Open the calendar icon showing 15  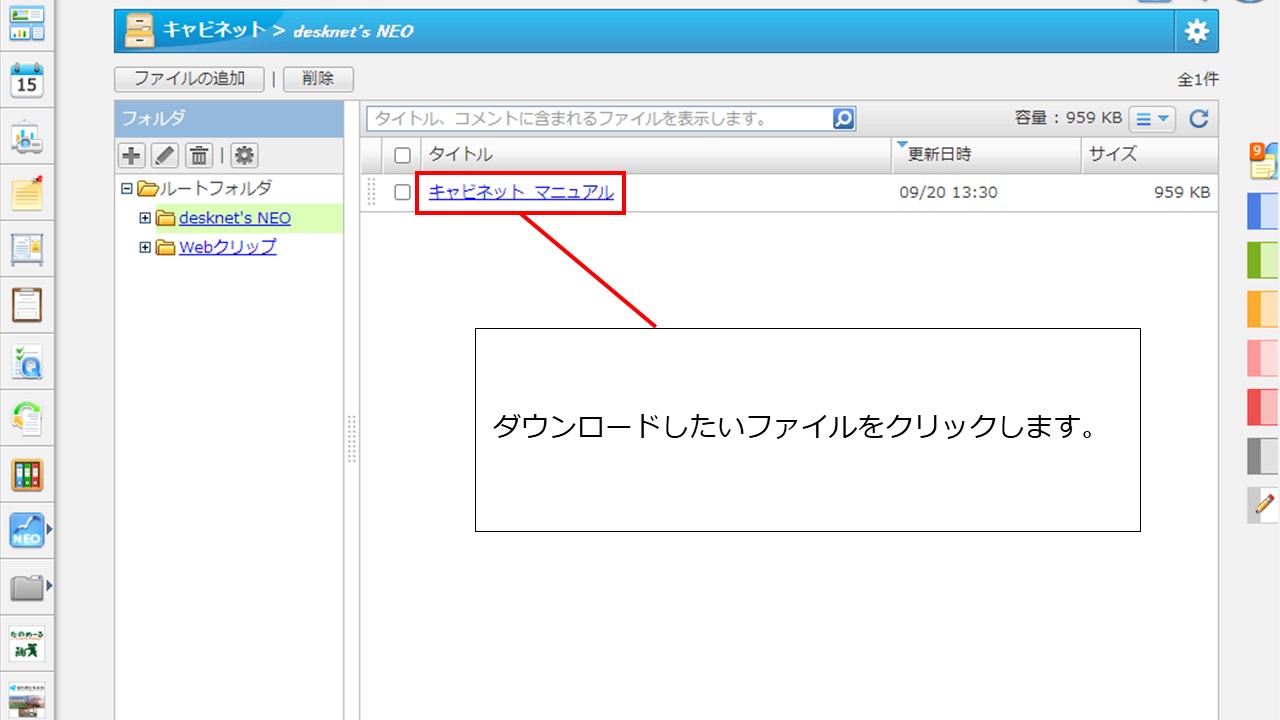(27, 81)
